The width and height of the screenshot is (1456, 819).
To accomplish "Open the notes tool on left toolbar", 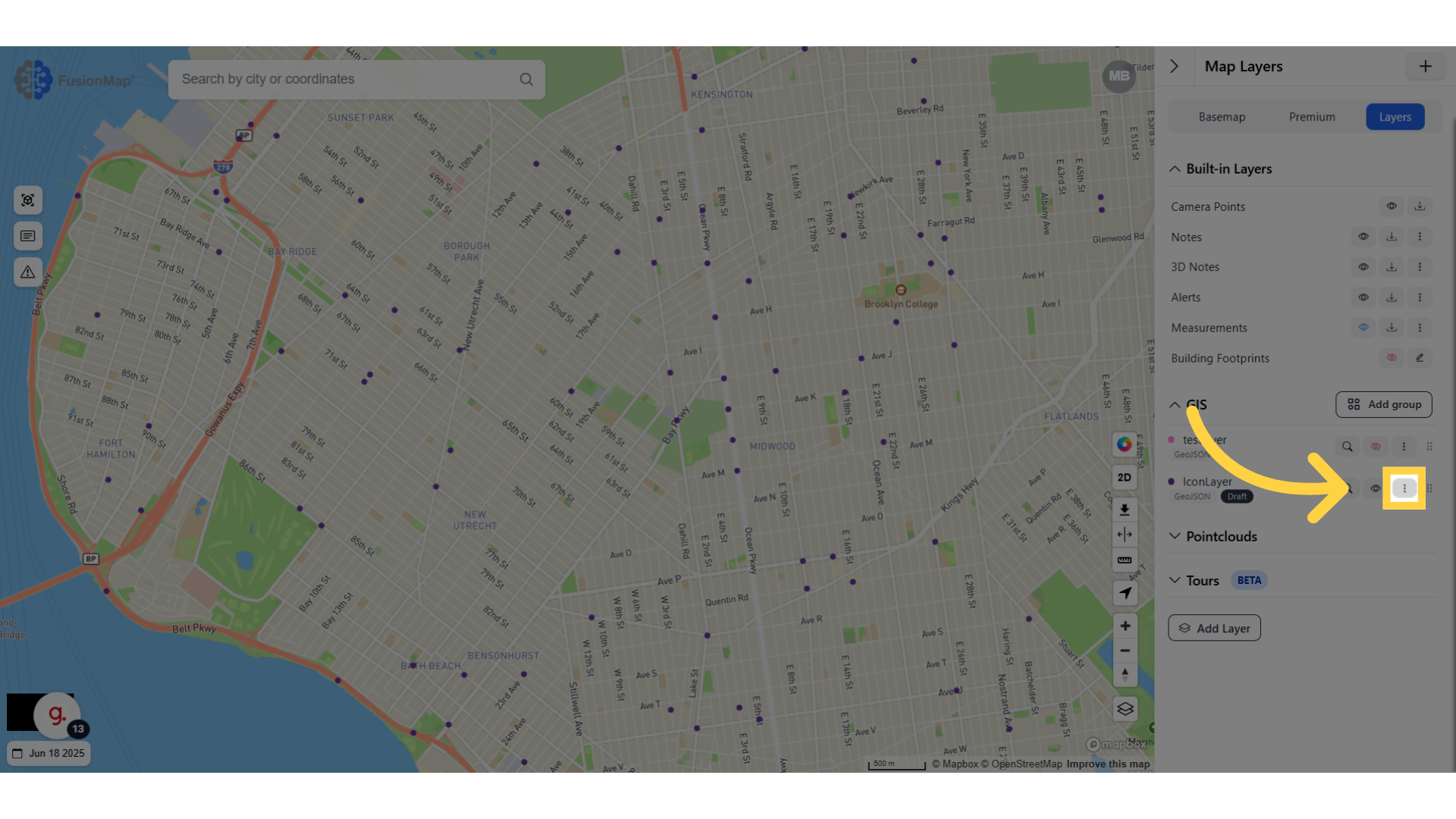I will tap(28, 236).
